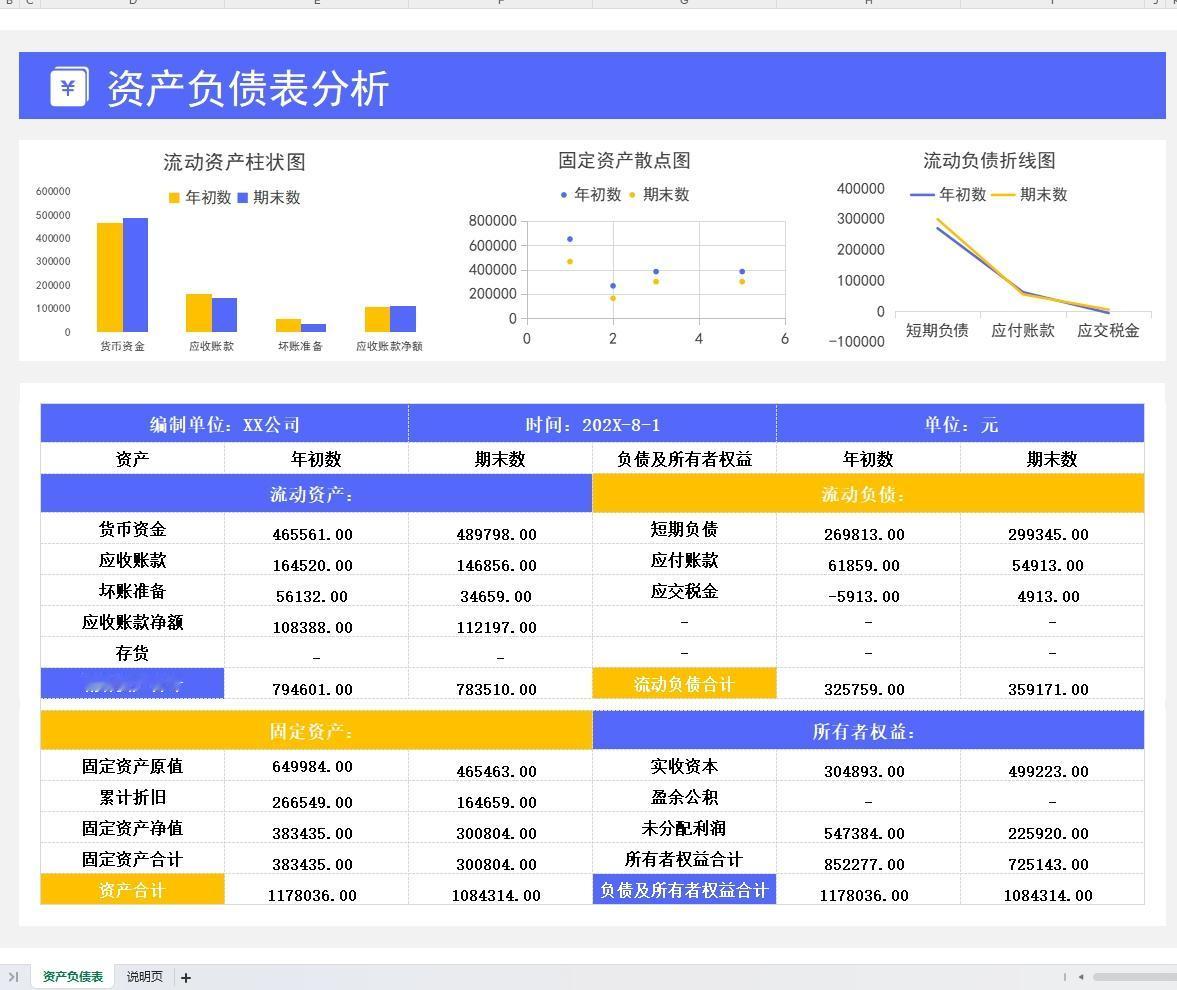1177x990 pixels.
Task: Select the cell with value 112197.00
Action: click(x=500, y=621)
